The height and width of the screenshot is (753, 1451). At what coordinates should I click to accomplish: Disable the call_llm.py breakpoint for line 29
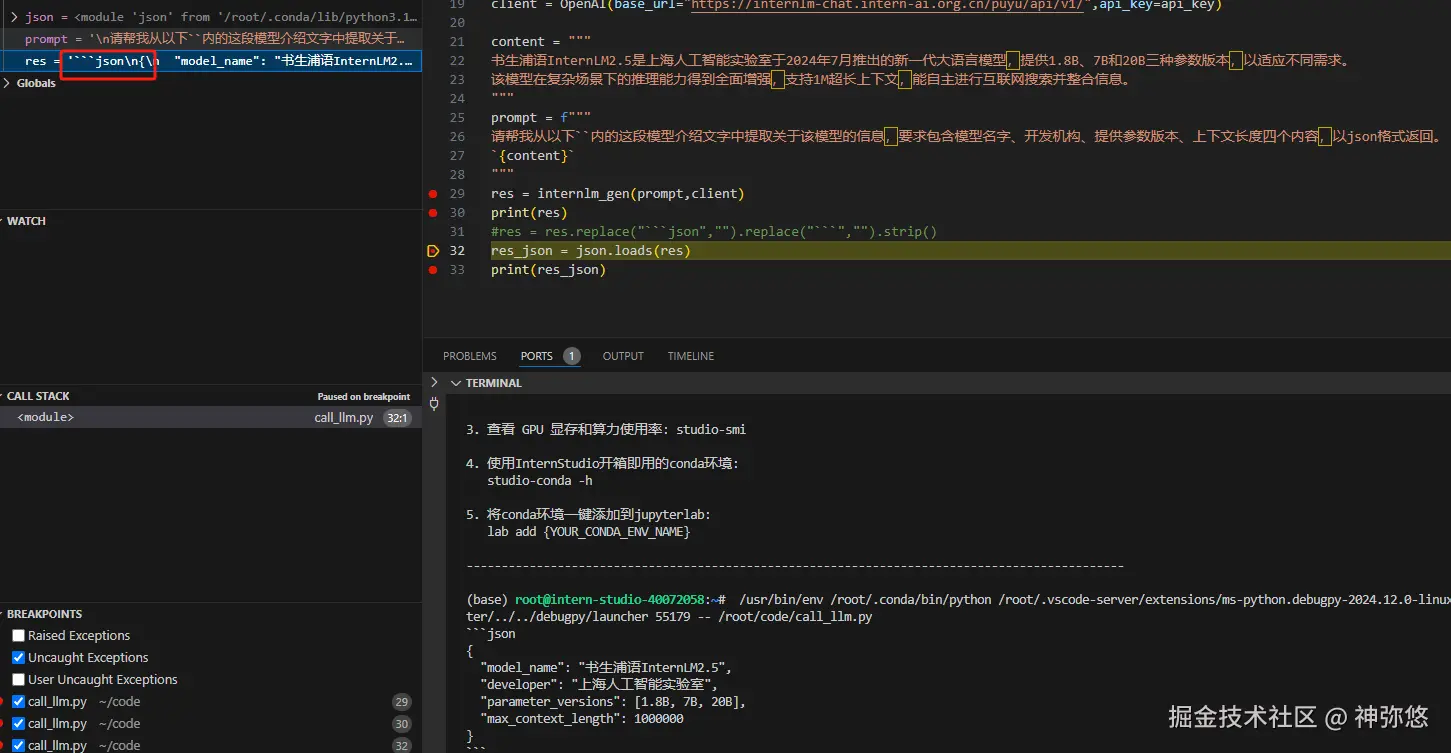[18, 702]
